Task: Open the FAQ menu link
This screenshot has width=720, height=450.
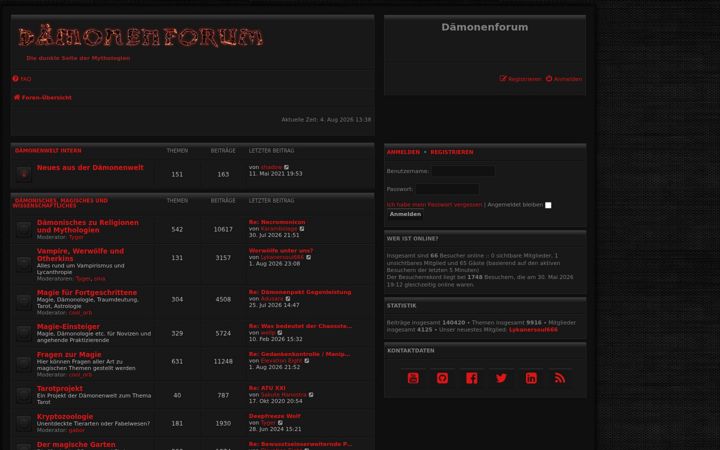Action: click(22, 79)
